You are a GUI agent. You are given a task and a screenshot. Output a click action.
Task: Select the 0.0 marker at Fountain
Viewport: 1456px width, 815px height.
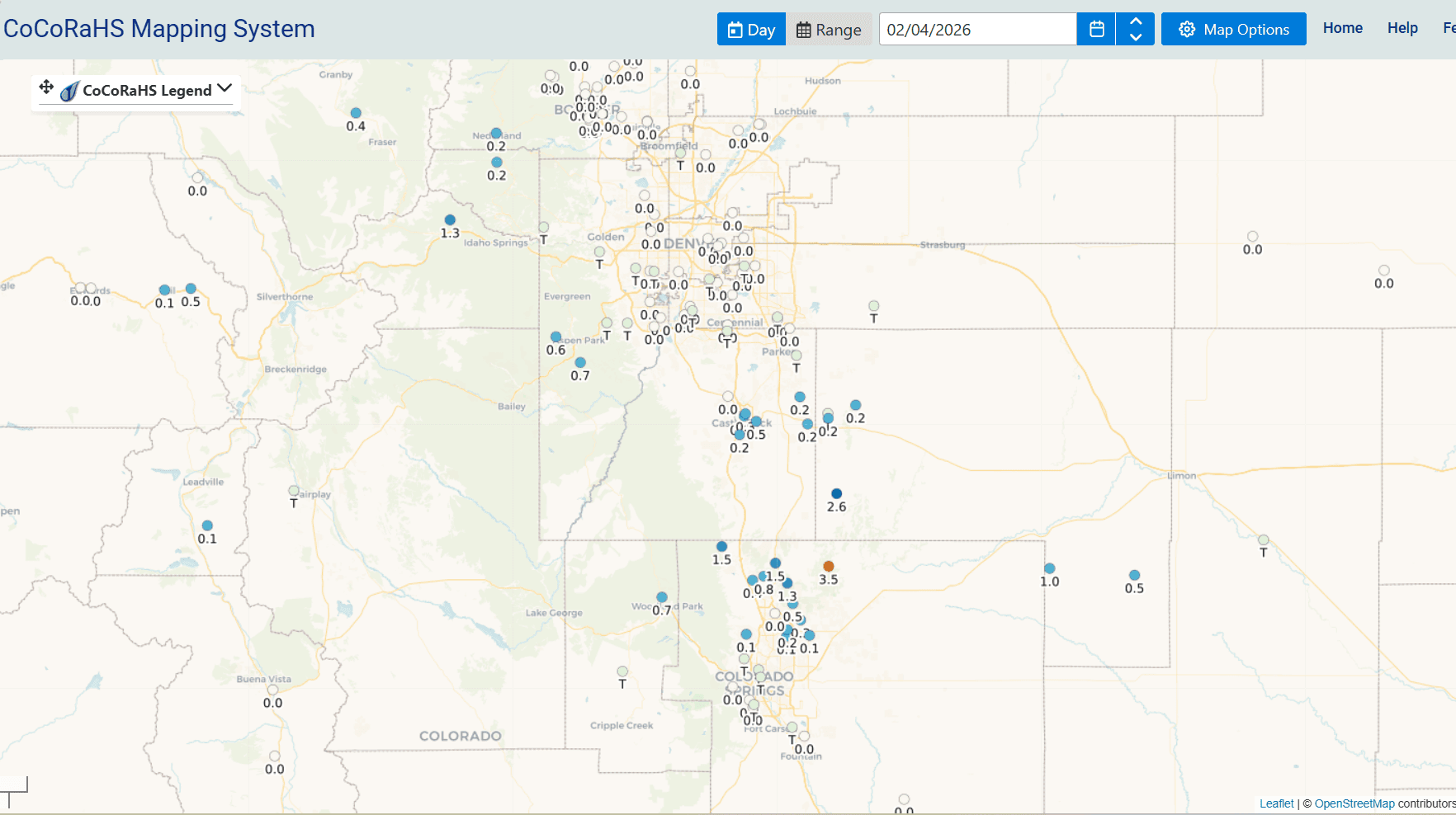[x=804, y=737]
